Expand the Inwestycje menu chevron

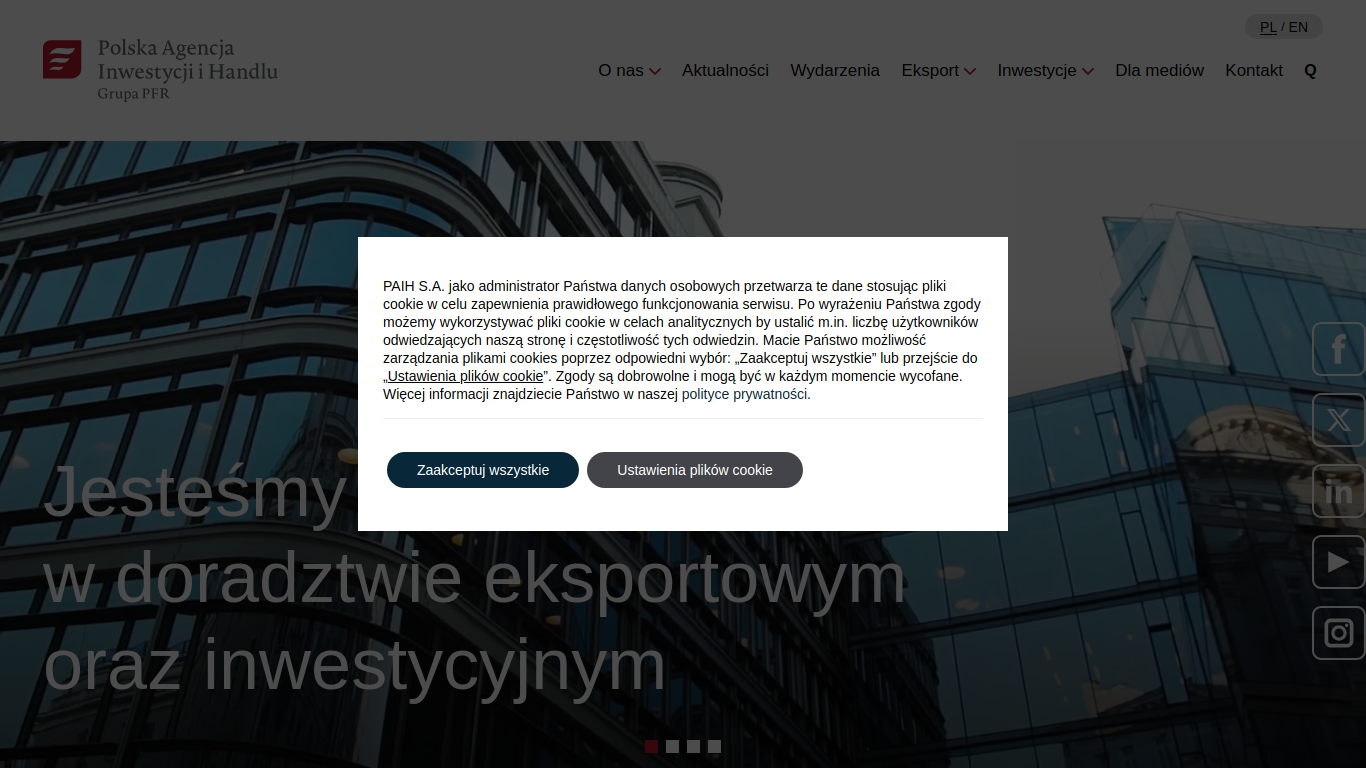[x=1088, y=71]
